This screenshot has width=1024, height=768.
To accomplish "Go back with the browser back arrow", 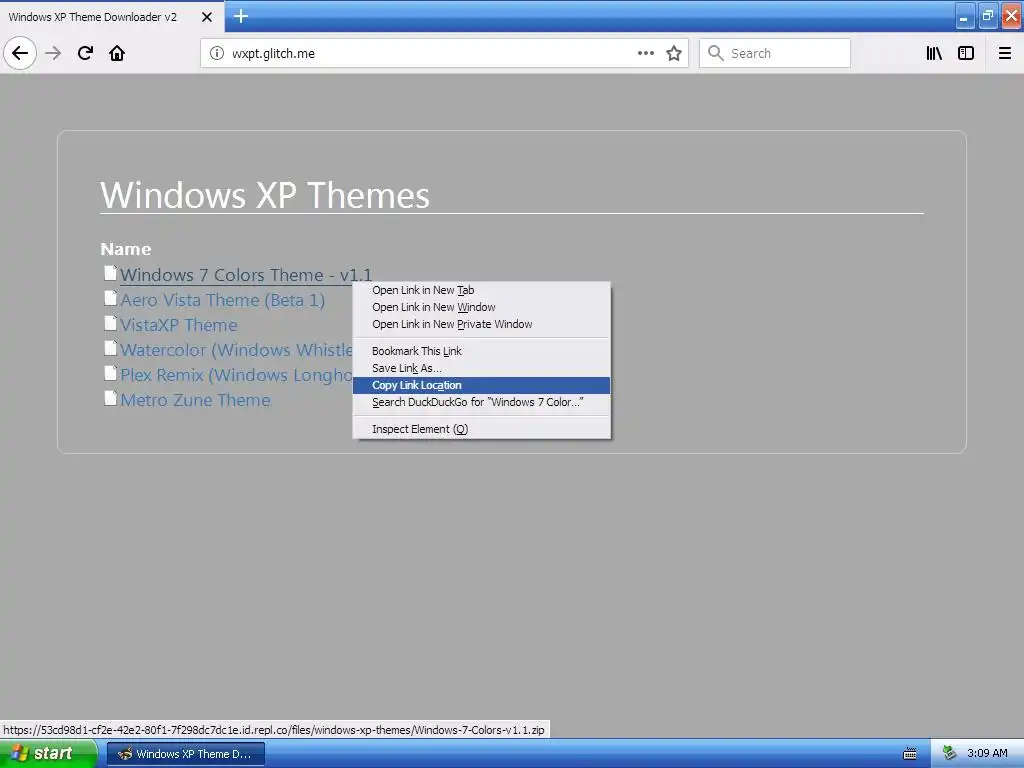I will [x=20, y=53].
